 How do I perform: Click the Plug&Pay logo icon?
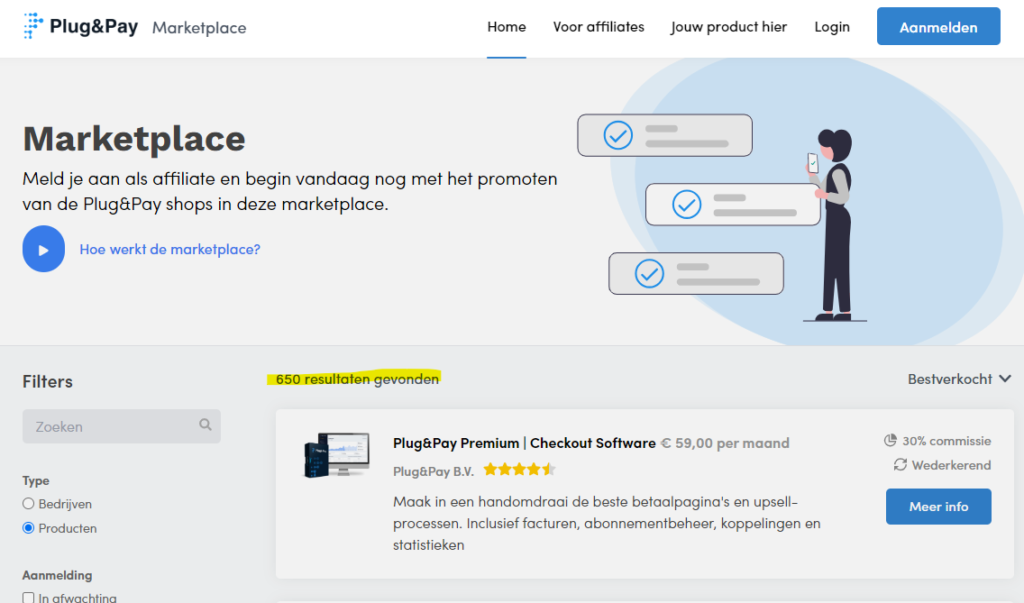pos(33,26)
